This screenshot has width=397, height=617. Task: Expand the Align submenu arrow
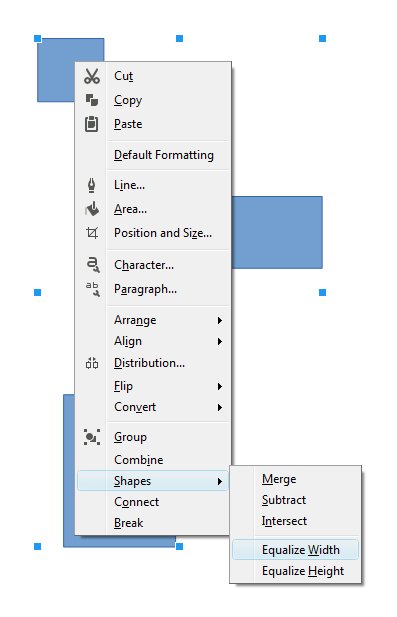[x=220, y=342]
